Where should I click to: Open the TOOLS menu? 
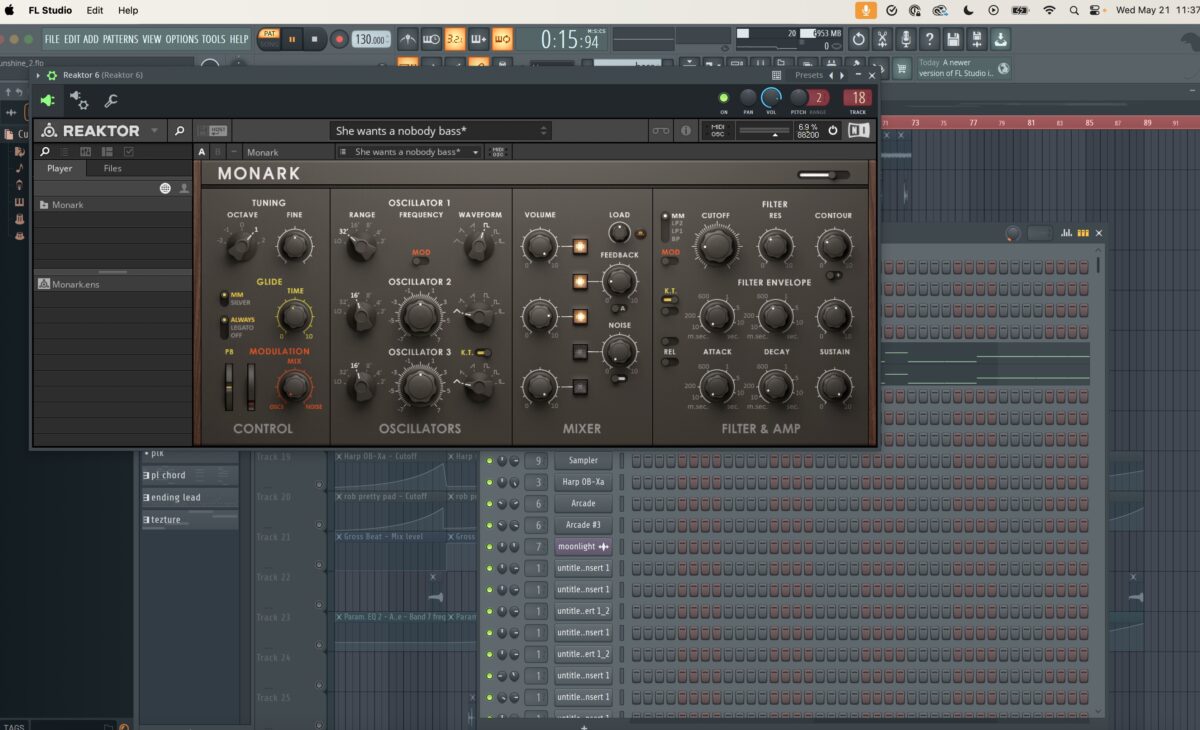tap(214, 40)
